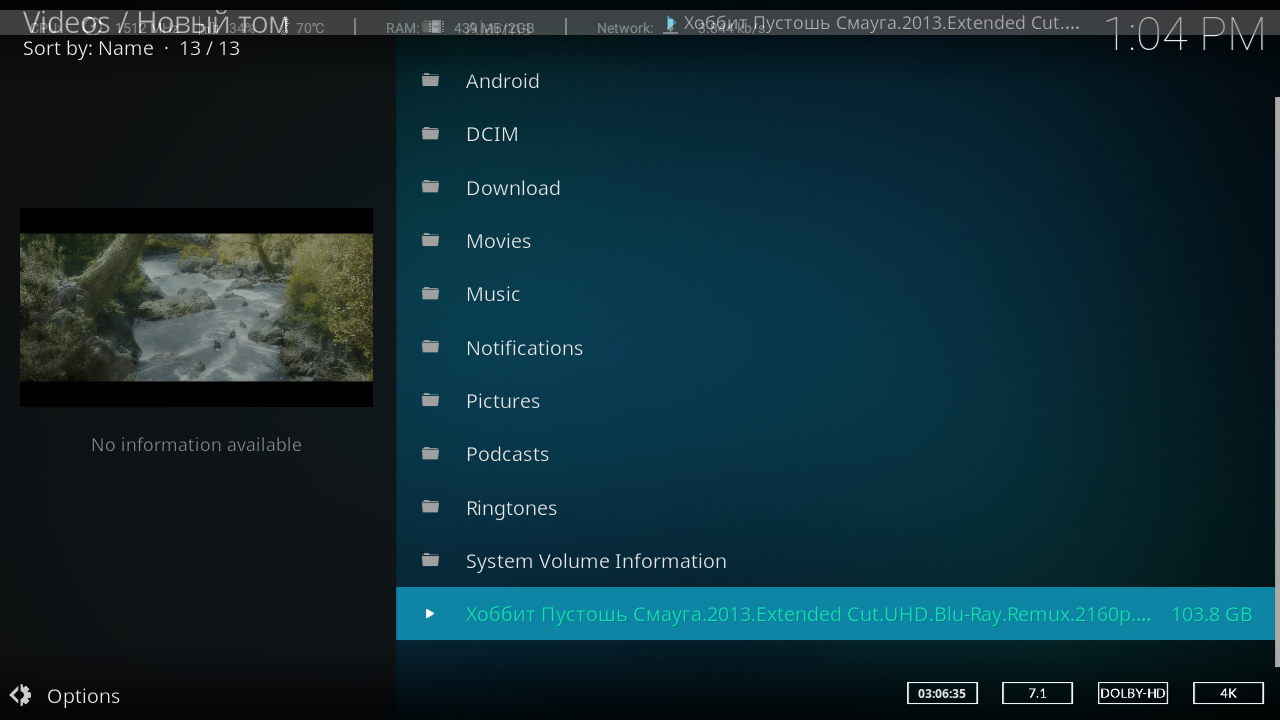Open the Podcasts folder entry
This screenshot has height=720, width=1280.
[x=836, y=454]
